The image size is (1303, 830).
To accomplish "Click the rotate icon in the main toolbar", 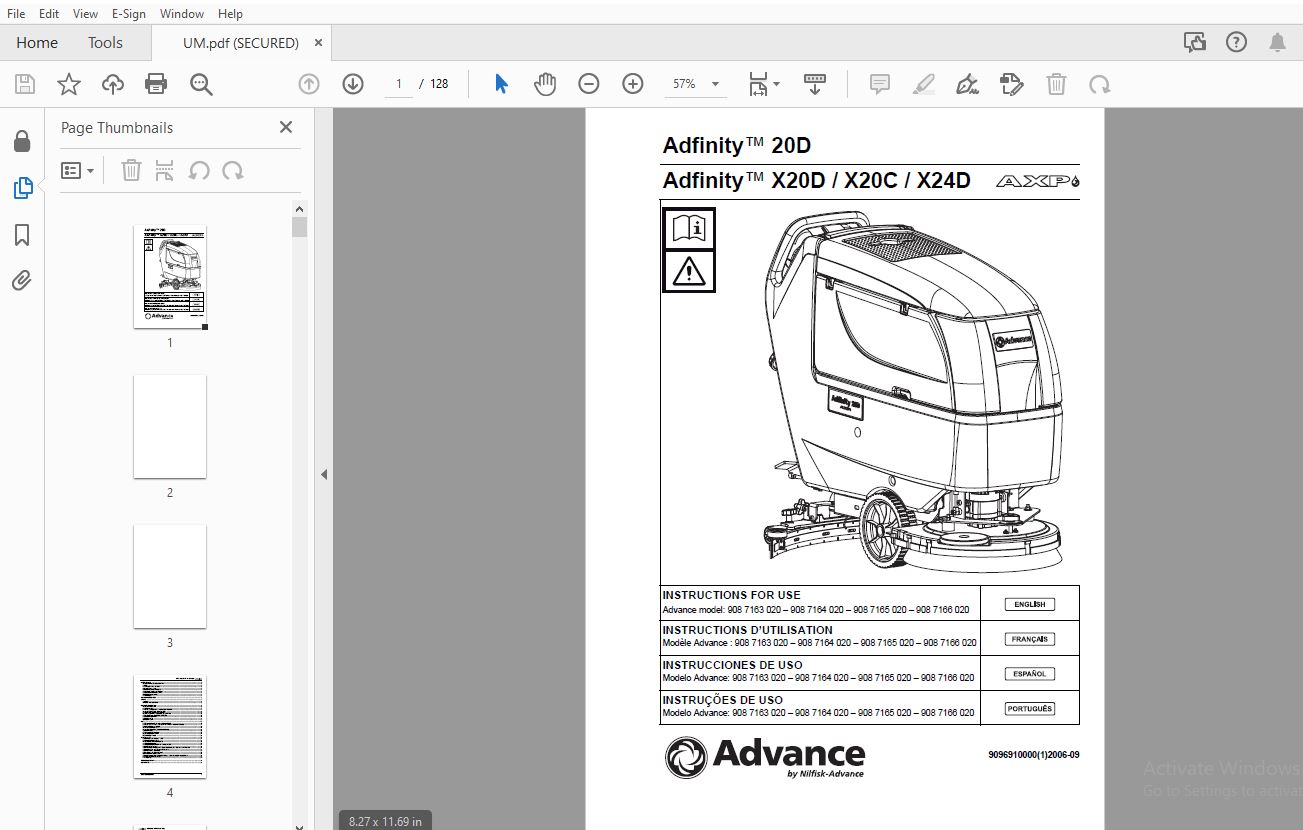I will point(1100,85).
